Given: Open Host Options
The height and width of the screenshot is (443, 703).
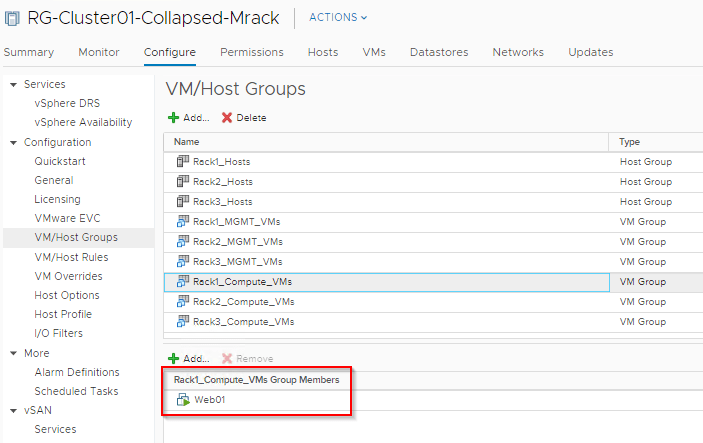Looking at the screenshot, I should [x=67, y=295].
